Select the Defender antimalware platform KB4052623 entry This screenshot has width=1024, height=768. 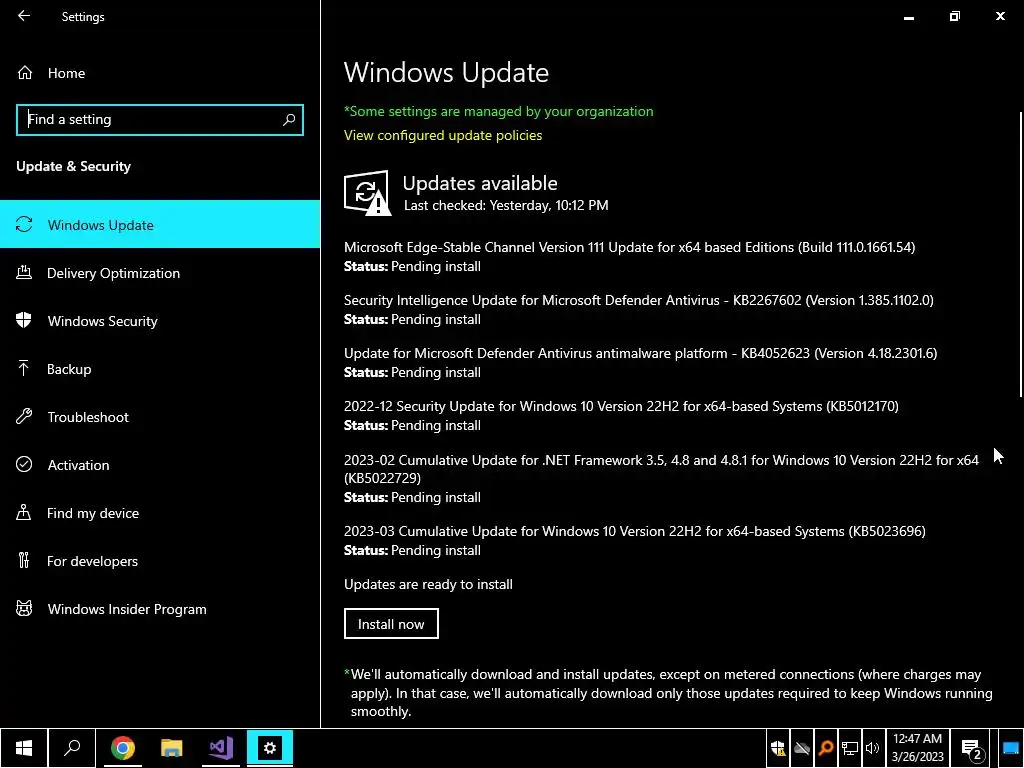pyautogui.click(x=641, y=362)
